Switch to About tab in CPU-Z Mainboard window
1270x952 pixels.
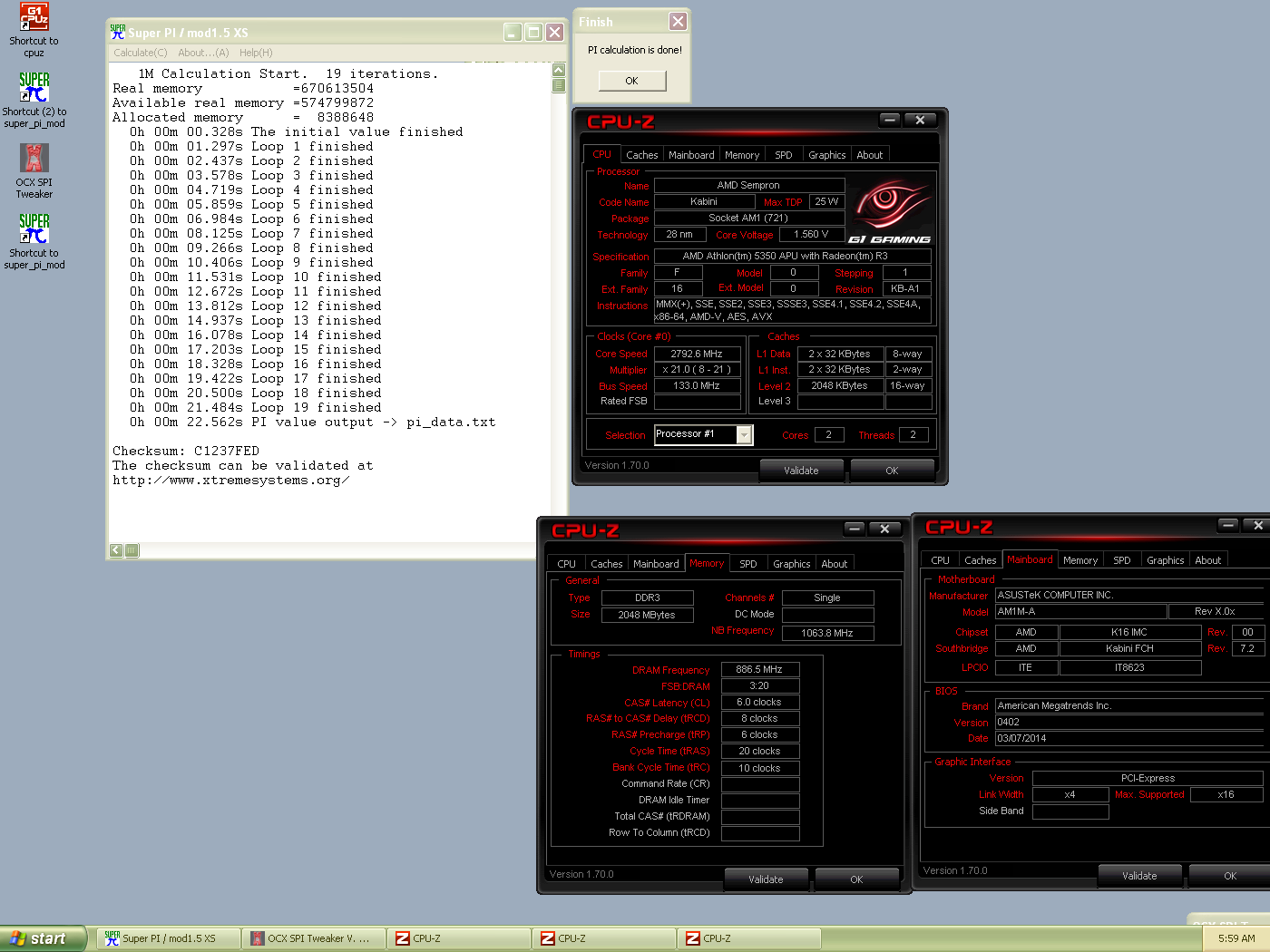click(x=1208, y=560)
